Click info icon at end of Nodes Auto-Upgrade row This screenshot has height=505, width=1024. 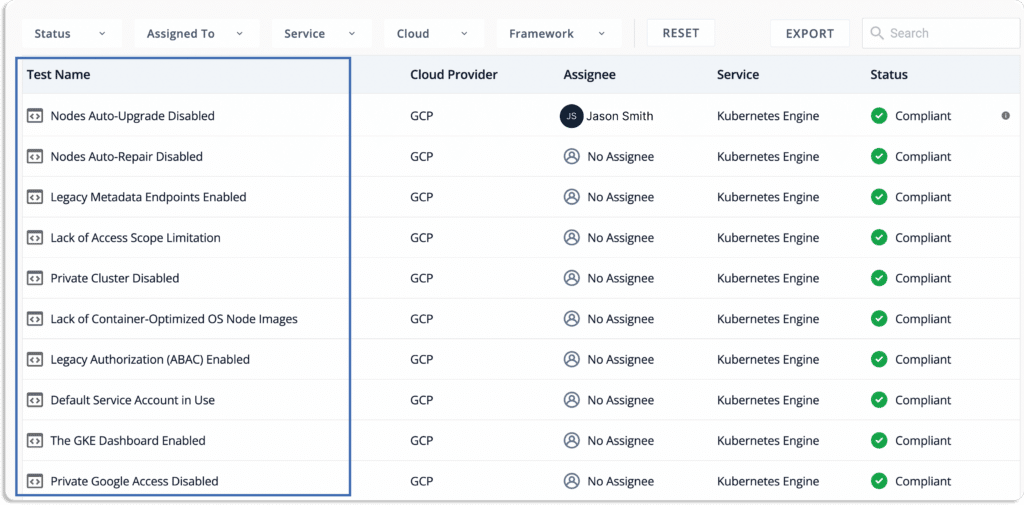[1006, 116]
